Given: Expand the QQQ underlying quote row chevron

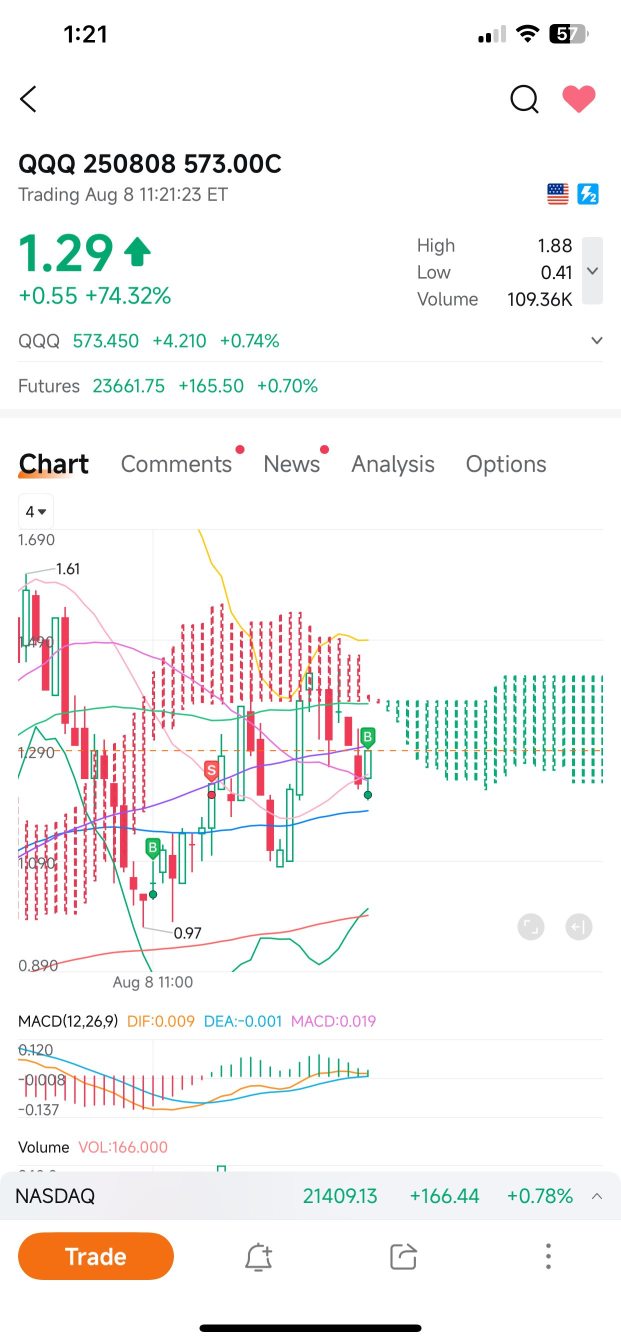Looking at the screenshot, I should point(597,341).
